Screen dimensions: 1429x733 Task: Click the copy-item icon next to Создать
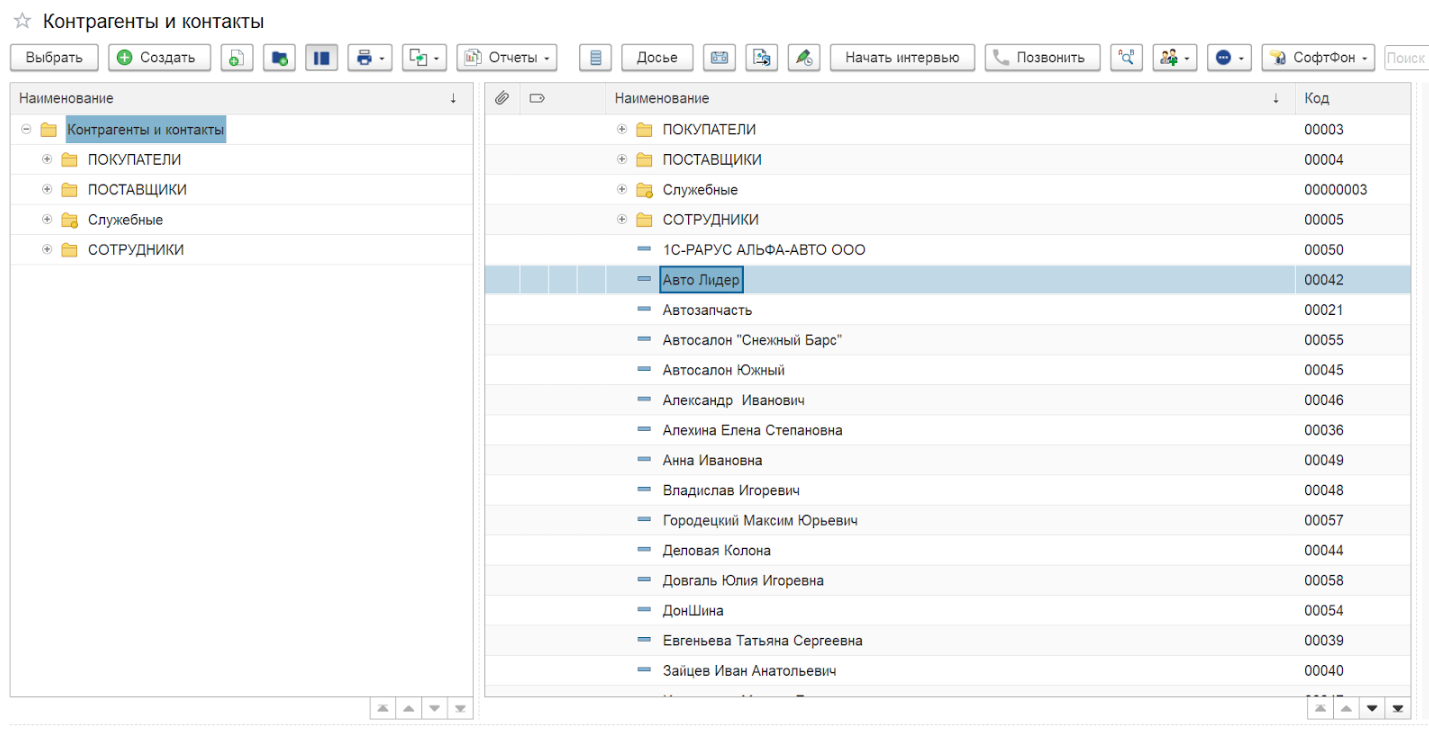[x=236, y=58]
